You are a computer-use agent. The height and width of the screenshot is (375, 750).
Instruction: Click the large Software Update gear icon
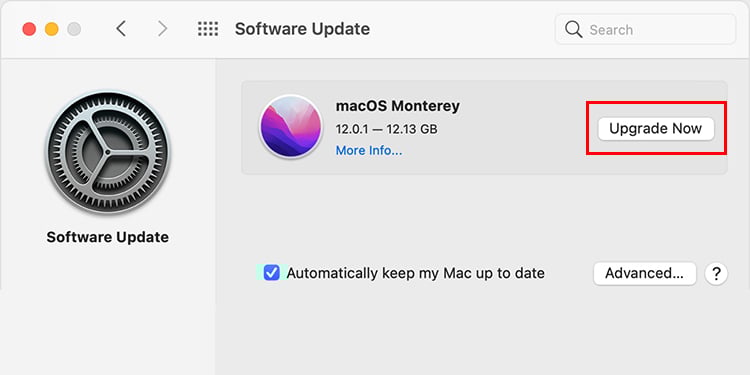pyautogui.click(x=108, y=152)
